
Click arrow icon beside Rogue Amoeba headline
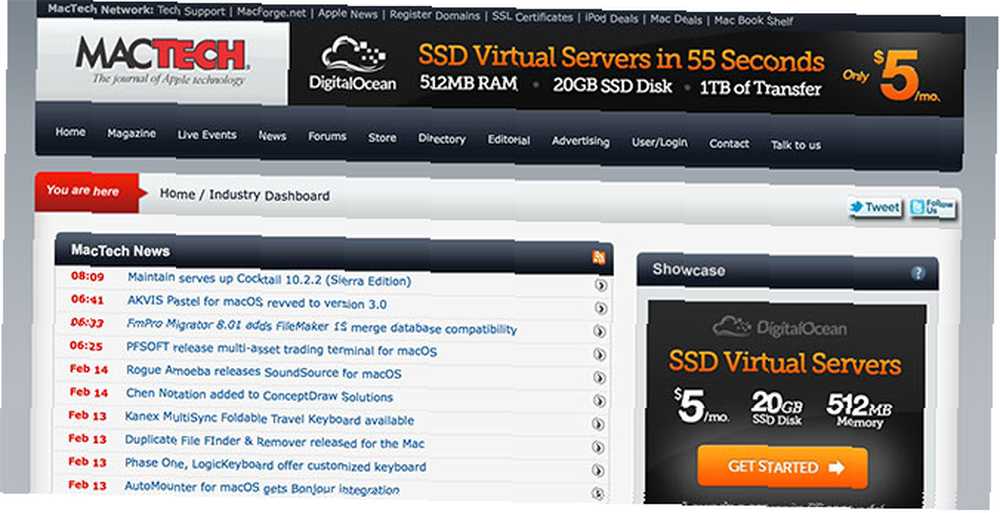click(599, 378)
